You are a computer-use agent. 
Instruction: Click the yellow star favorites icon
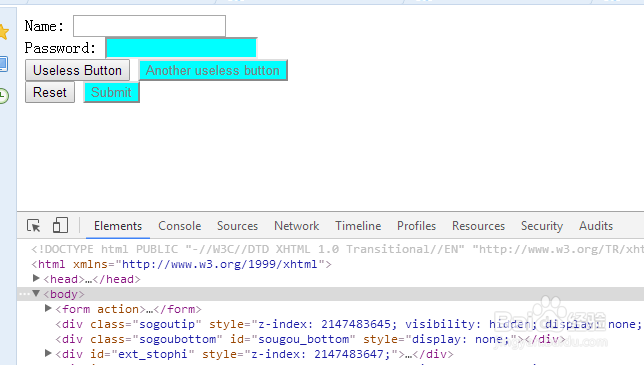click(x=4, y=32)
